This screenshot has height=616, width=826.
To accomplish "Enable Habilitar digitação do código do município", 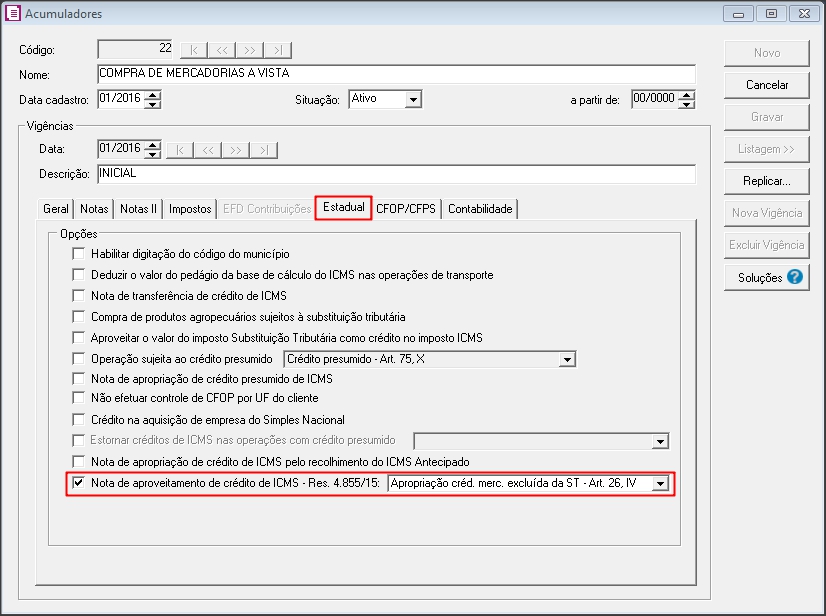I will (x=80, y=254).
